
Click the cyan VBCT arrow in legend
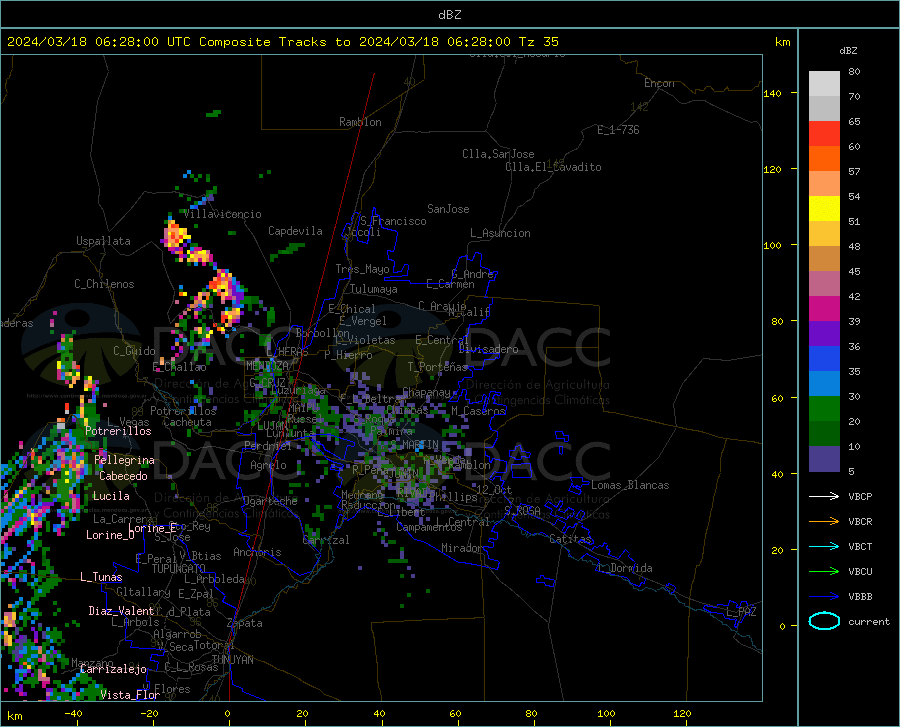[x=824, y=546]
